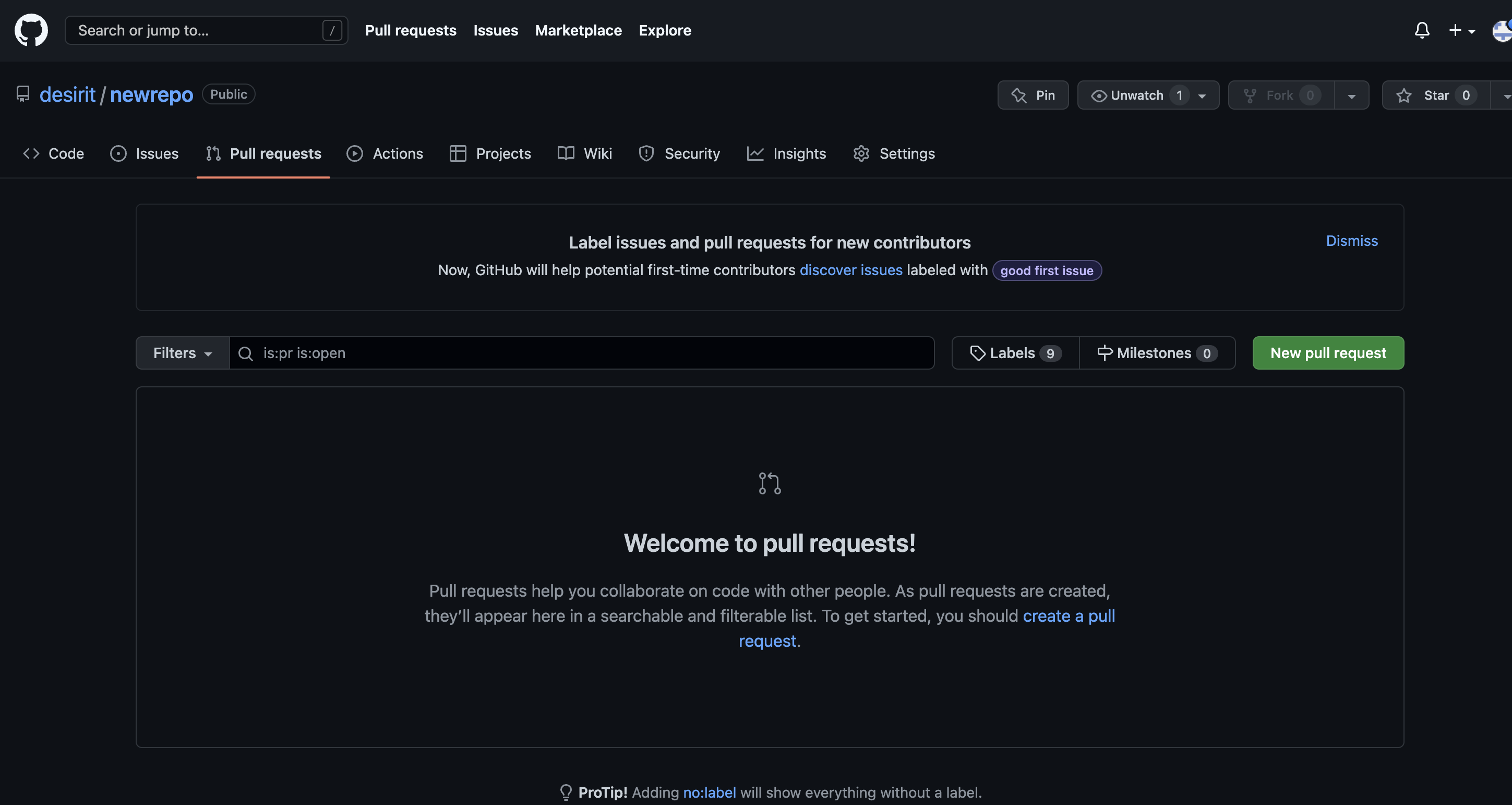
Task: Expand the Filters dropdown
Action: click(x=183, y=353)
